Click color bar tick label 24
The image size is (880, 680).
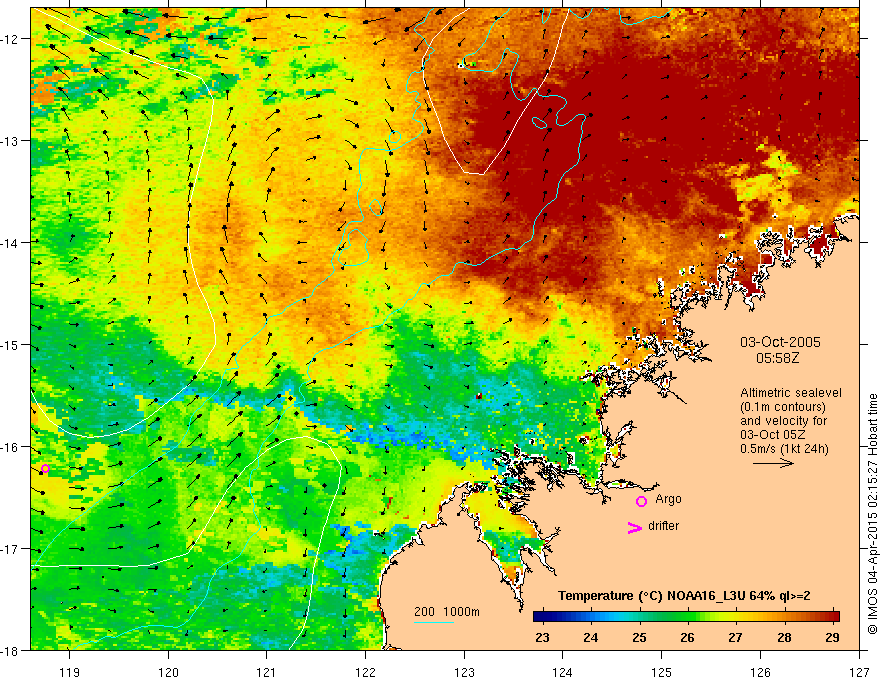point(590,637)
